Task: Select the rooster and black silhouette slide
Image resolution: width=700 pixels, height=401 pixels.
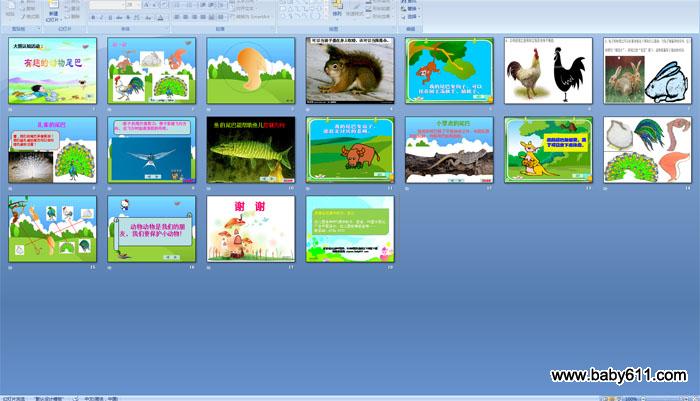Action: 548,71
